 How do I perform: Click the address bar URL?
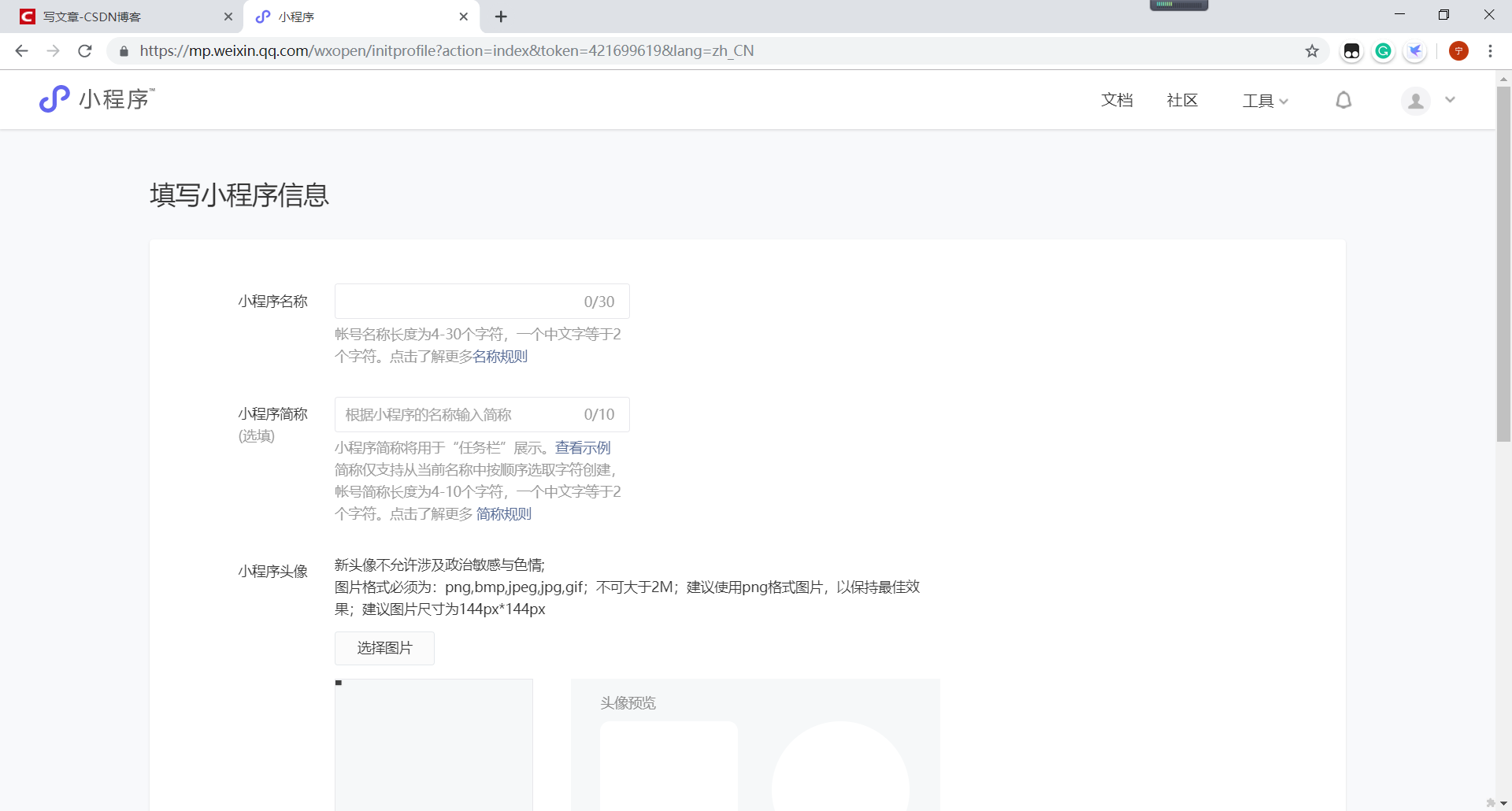point(447,51)
